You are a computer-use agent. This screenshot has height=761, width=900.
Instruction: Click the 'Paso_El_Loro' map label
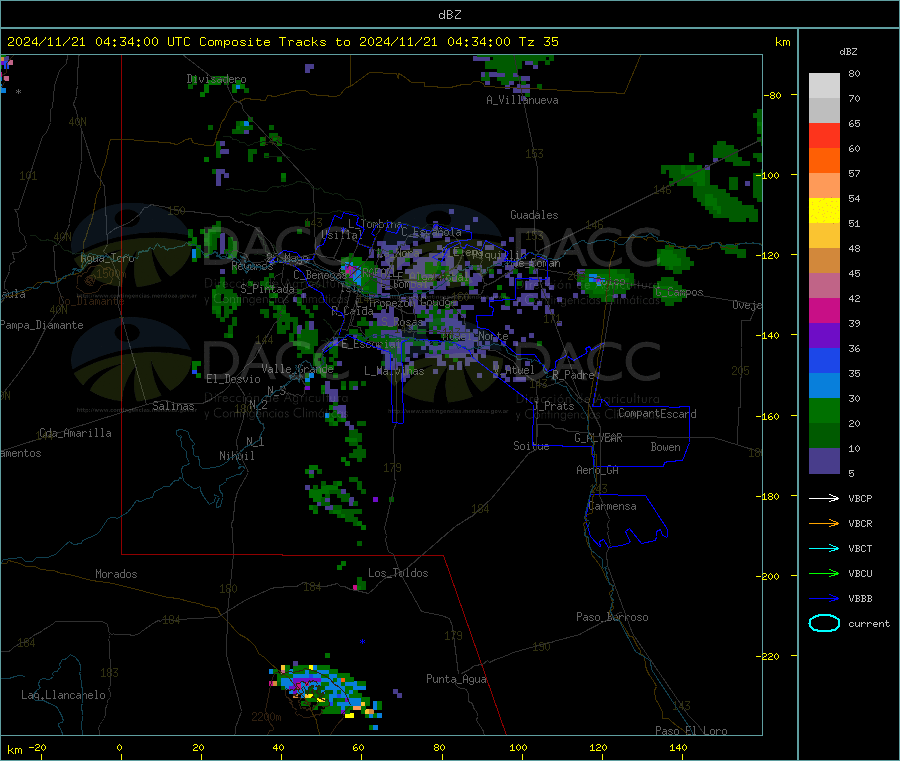(x=691, y=731)
